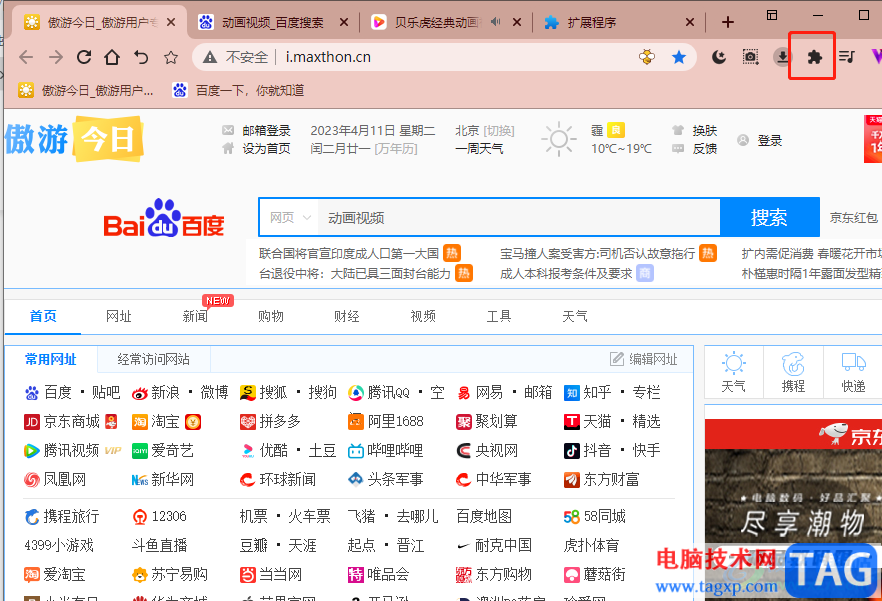Viewport: 882px width, 601px height.
Task: Go forward with the forward arrow
Action: click(x=55, y=57)
